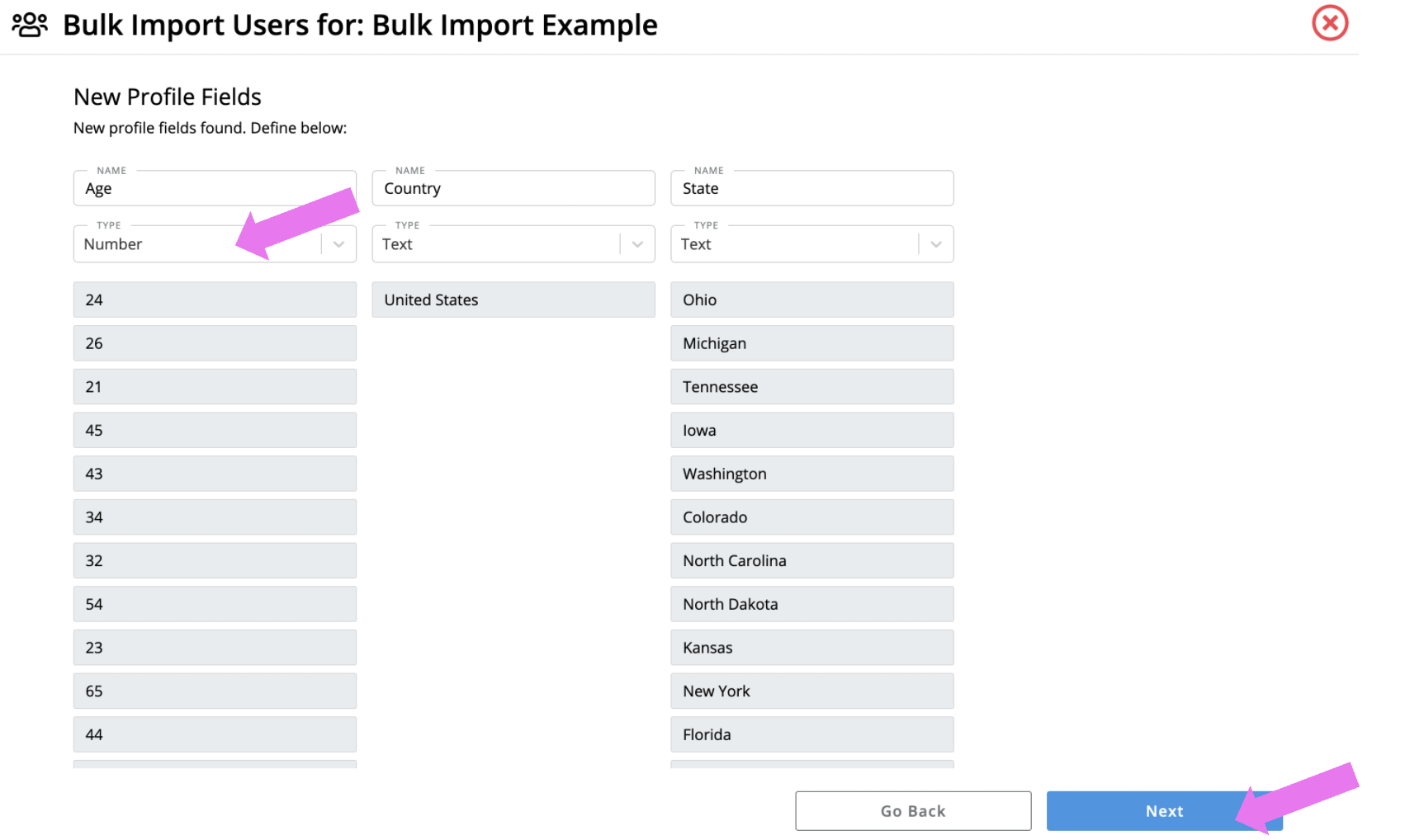
Task: Click the Next button
Action: pos(1163,811)
